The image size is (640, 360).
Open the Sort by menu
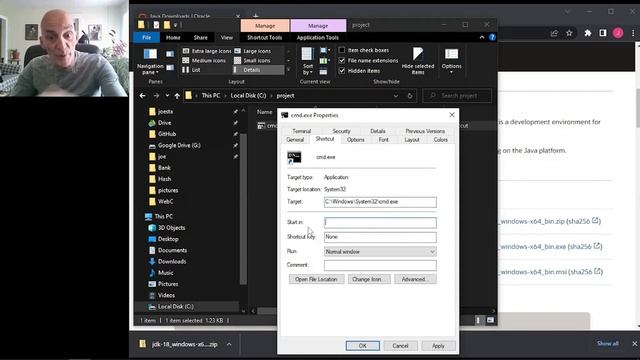[x=308, y=61]
